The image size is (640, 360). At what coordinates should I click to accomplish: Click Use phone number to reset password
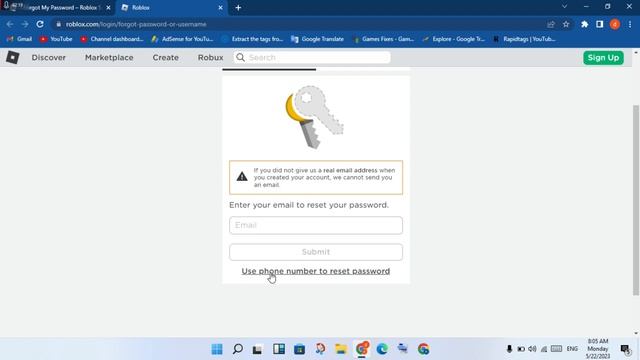pos(316,271)
